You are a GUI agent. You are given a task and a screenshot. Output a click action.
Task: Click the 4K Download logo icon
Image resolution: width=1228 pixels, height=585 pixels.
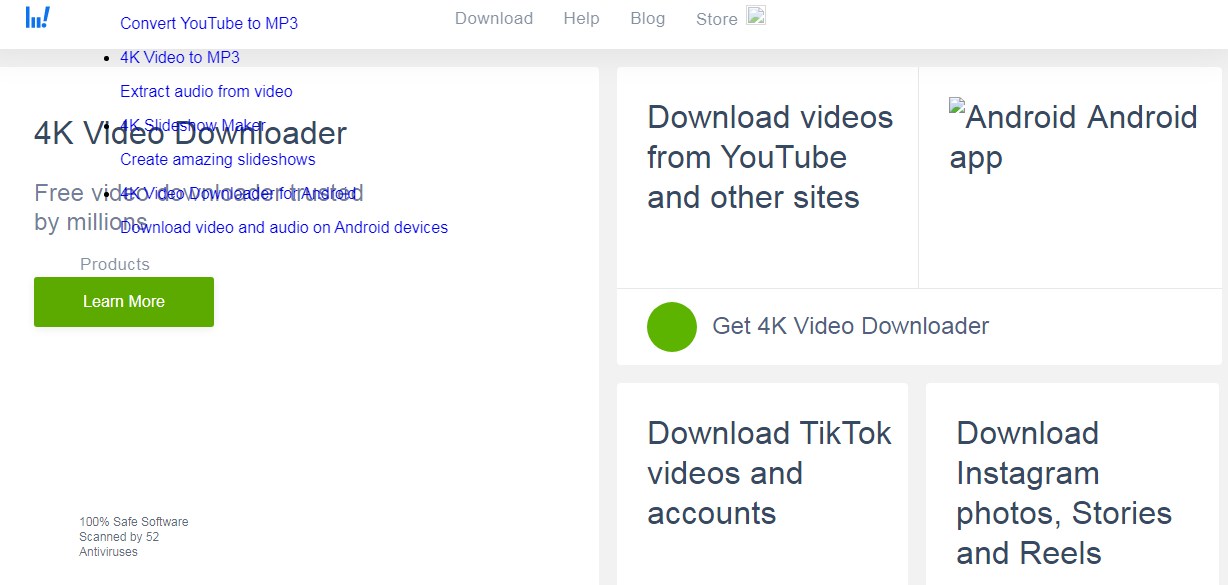point(37,17)
